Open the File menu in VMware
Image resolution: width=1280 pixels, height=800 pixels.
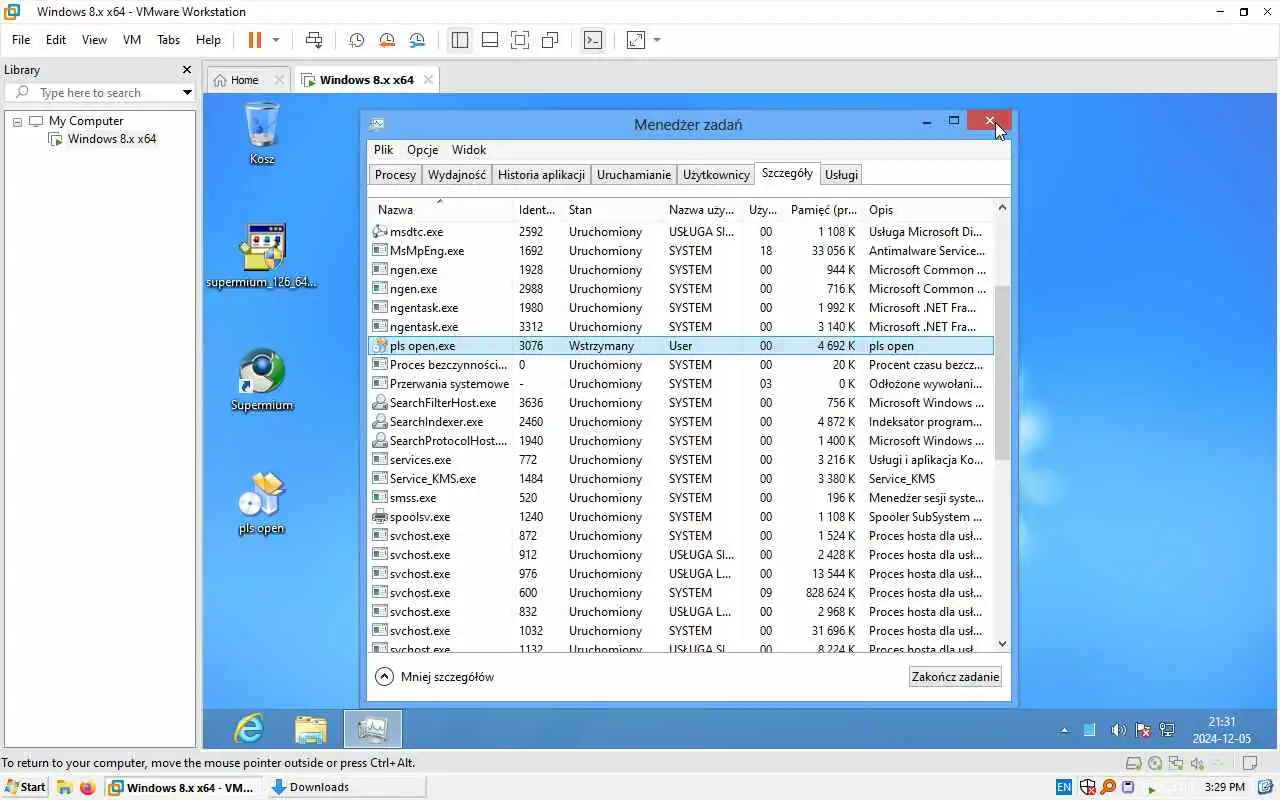(x=21, y=40)
